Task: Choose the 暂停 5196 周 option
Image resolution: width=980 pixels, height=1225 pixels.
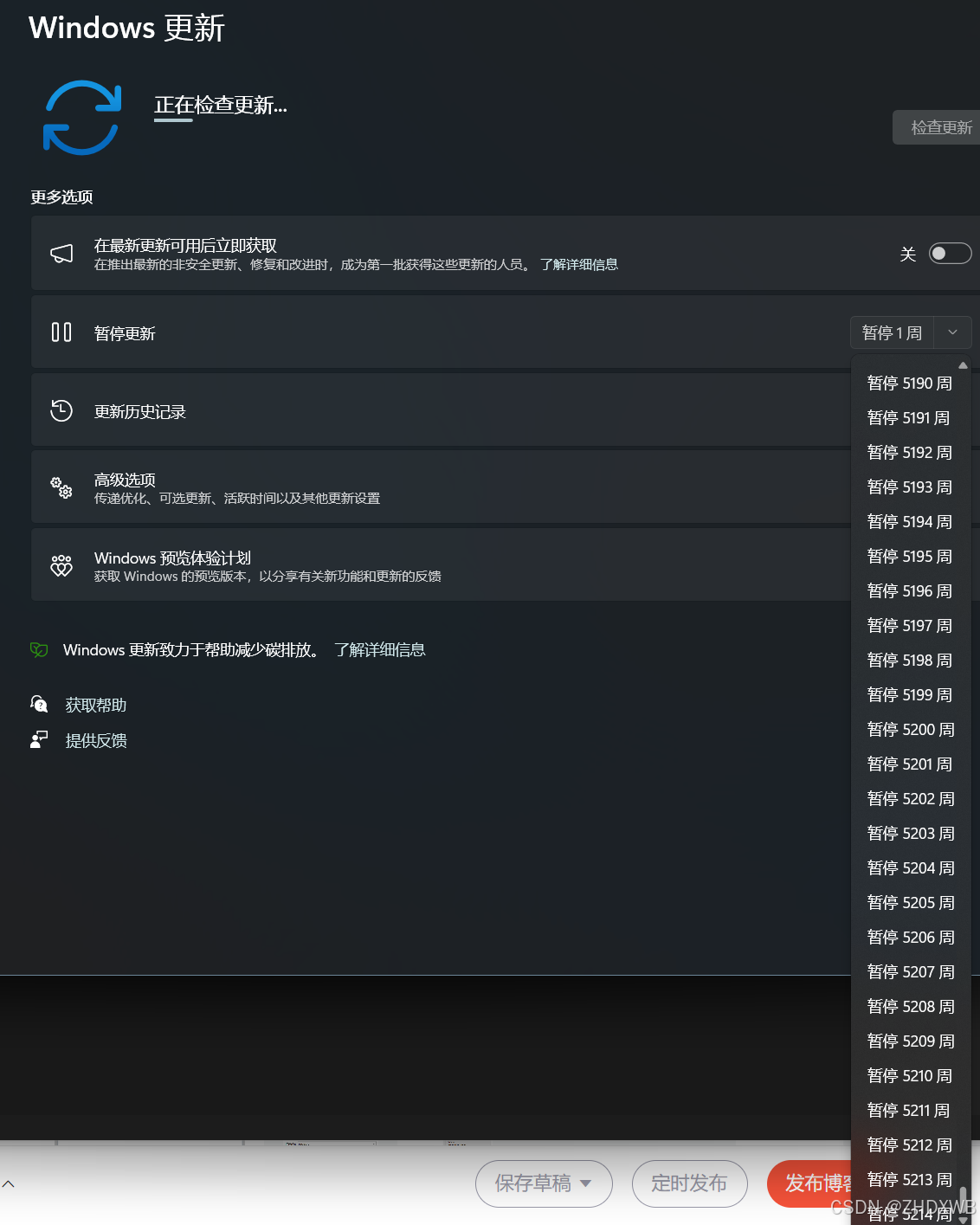Action: click(910, 590)
